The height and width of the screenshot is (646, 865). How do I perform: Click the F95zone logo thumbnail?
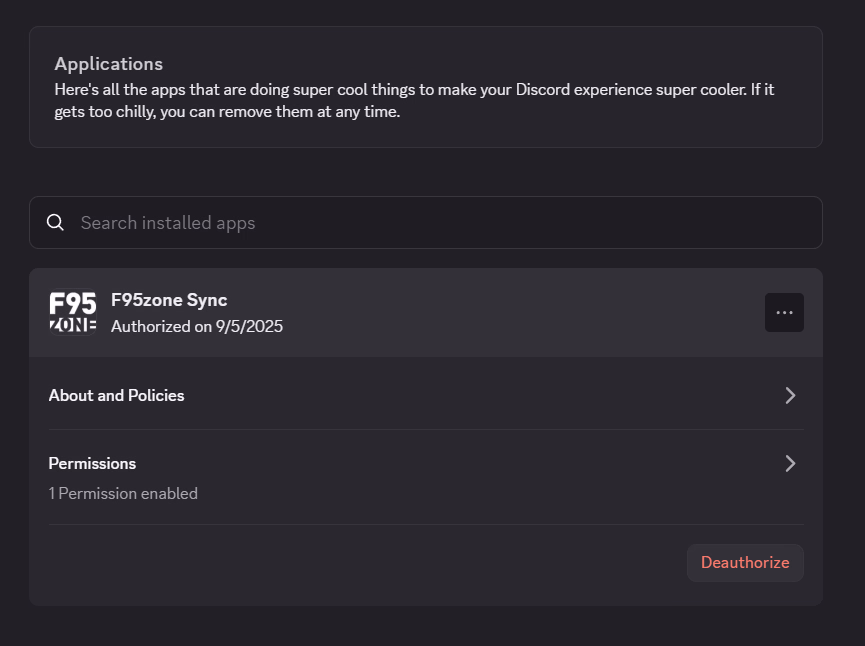pyautogui.click(x=73, y=312)
